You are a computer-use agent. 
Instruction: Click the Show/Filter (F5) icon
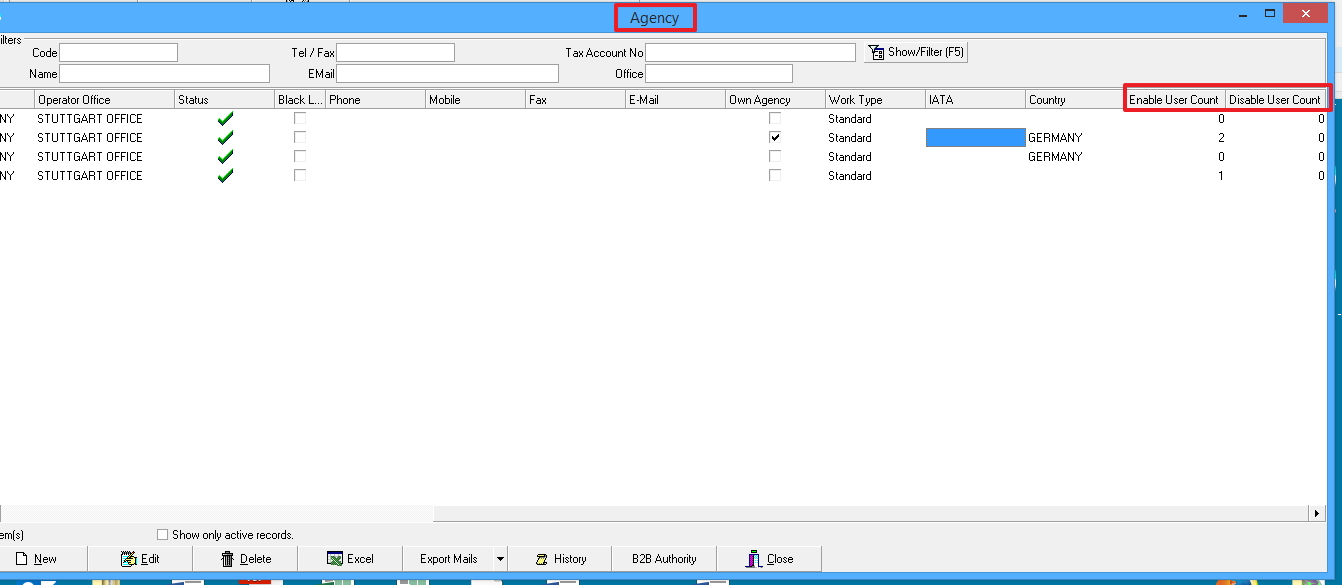pyautogui.click(x=876, y=52)
